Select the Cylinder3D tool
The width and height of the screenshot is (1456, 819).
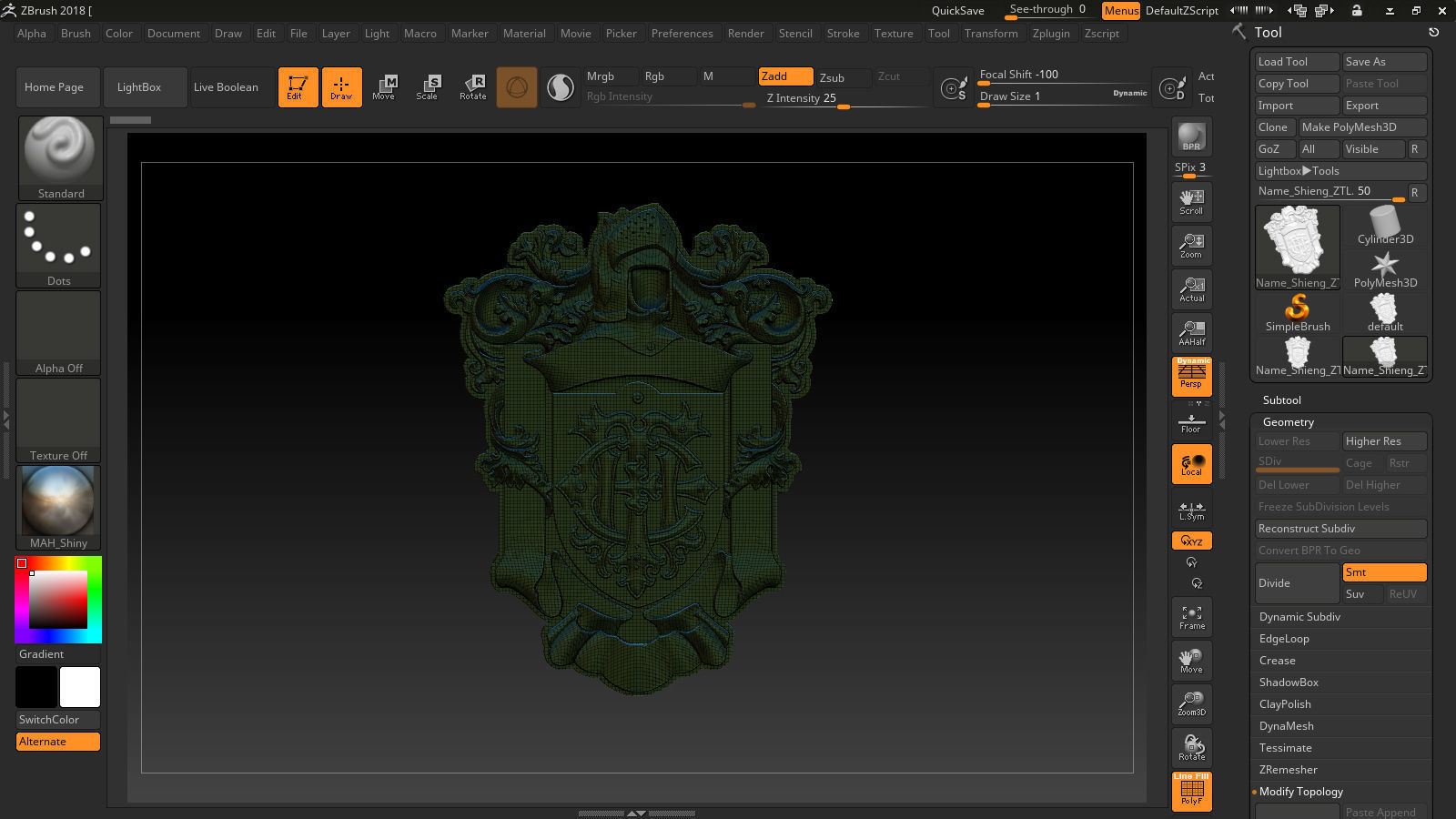click(x=1385, y=226)
